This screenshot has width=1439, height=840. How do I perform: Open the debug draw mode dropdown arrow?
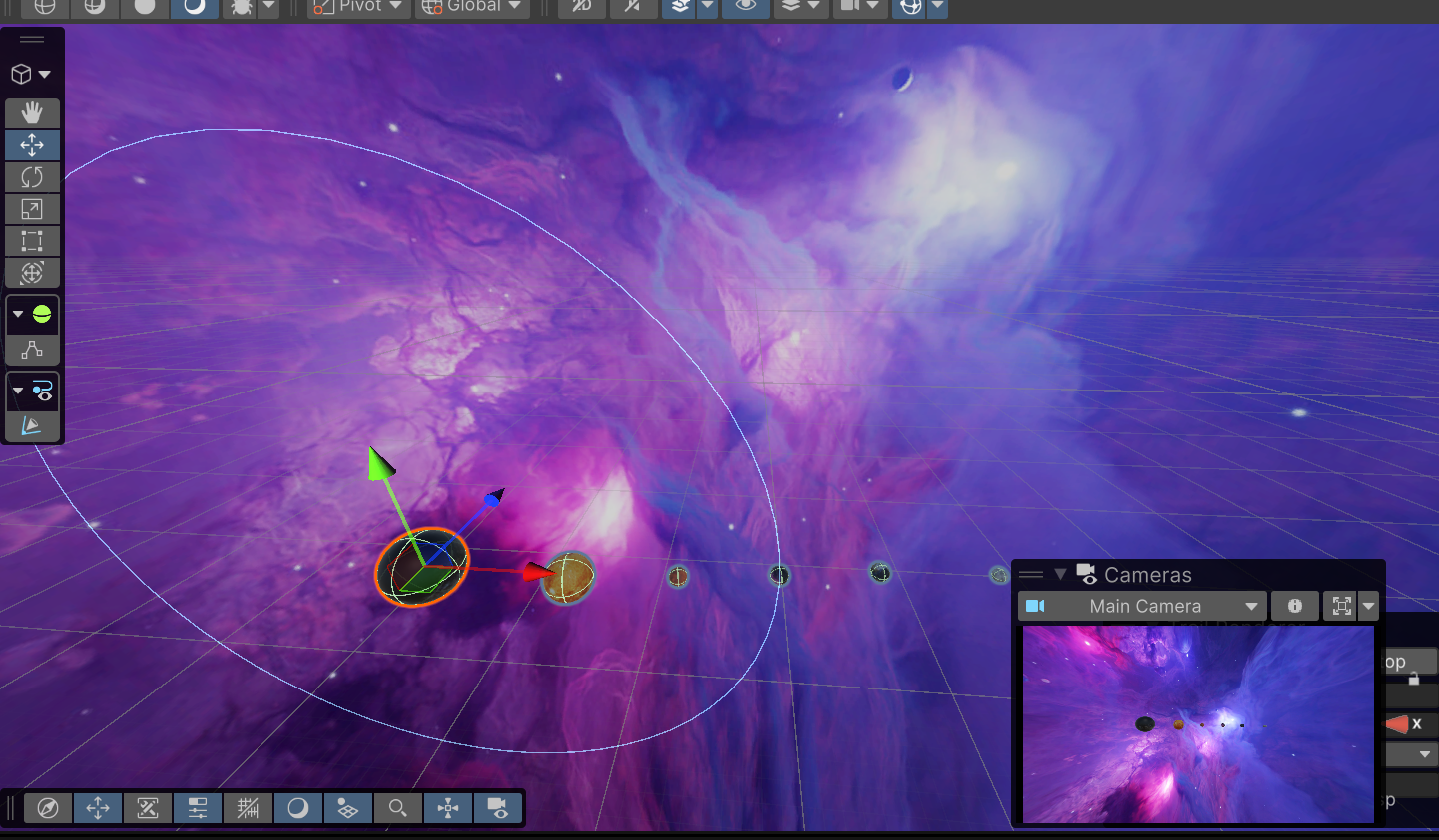268,7
